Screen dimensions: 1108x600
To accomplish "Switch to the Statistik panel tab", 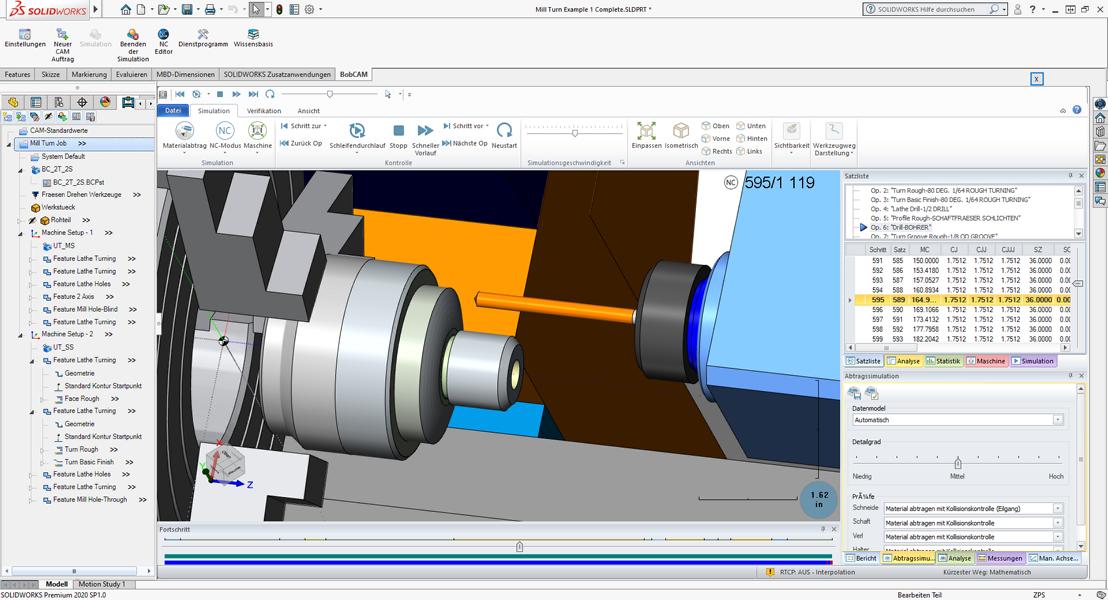I will (x=943, y=361).
